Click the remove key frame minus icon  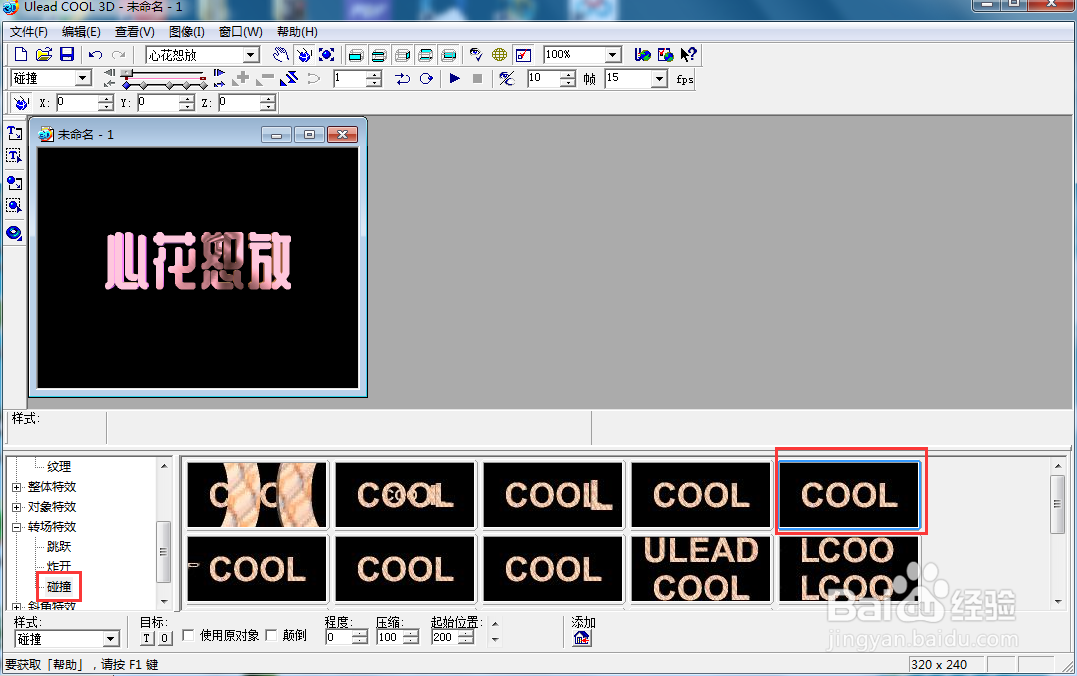pos(264,78)
